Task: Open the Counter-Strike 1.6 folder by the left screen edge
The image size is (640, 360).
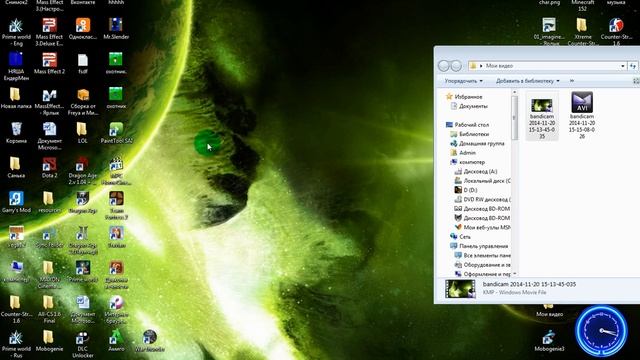Action: pos(16,309)
